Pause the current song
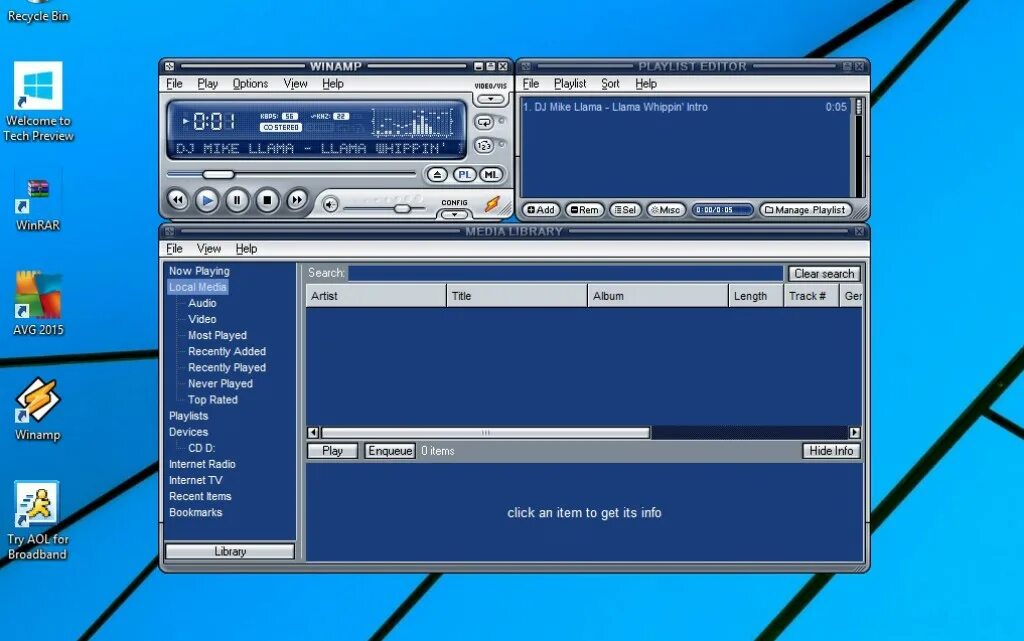The image size is (1024, 641). point(236,200)
